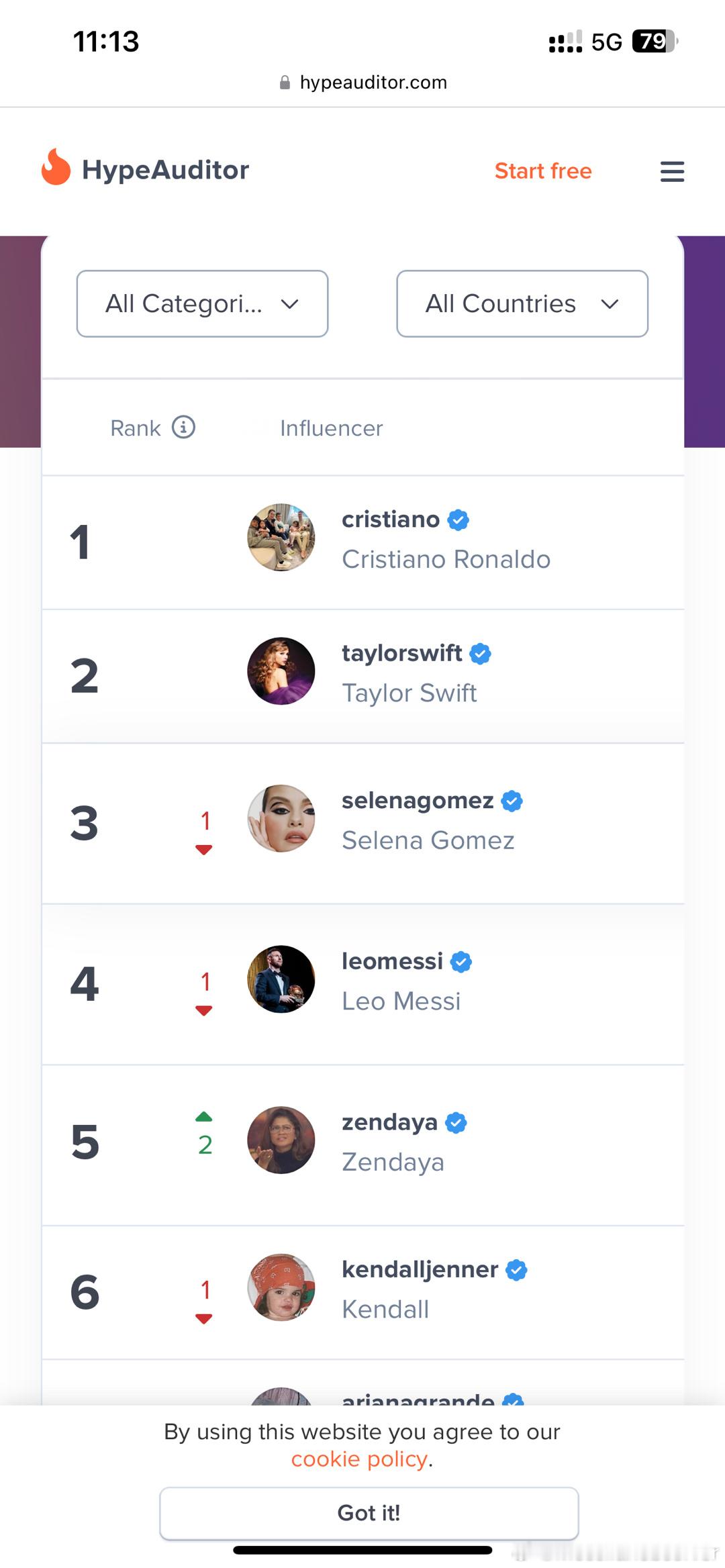Select the Rank column header
The image size is (725, 1568).
(x=136, y=428)
